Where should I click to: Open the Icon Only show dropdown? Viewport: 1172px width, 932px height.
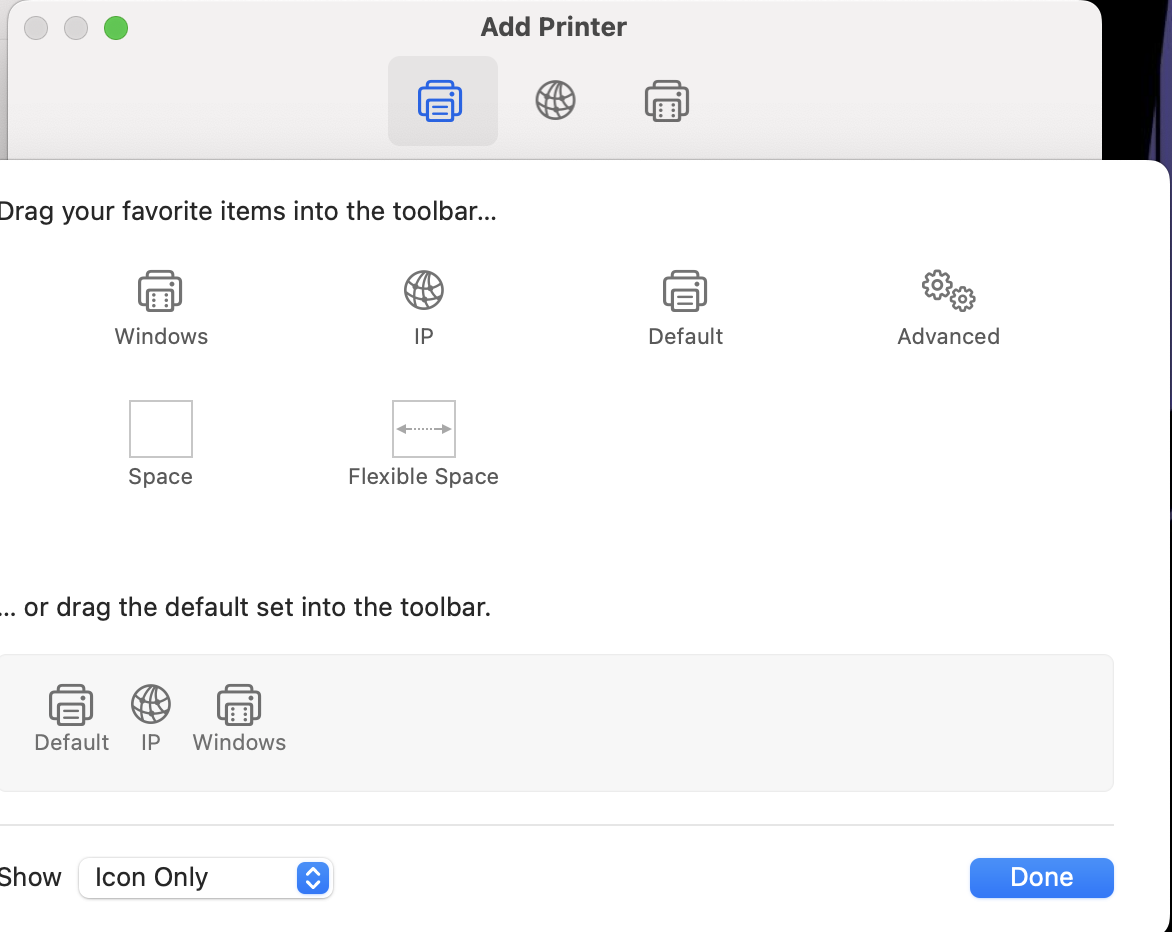tap(206, 877)
